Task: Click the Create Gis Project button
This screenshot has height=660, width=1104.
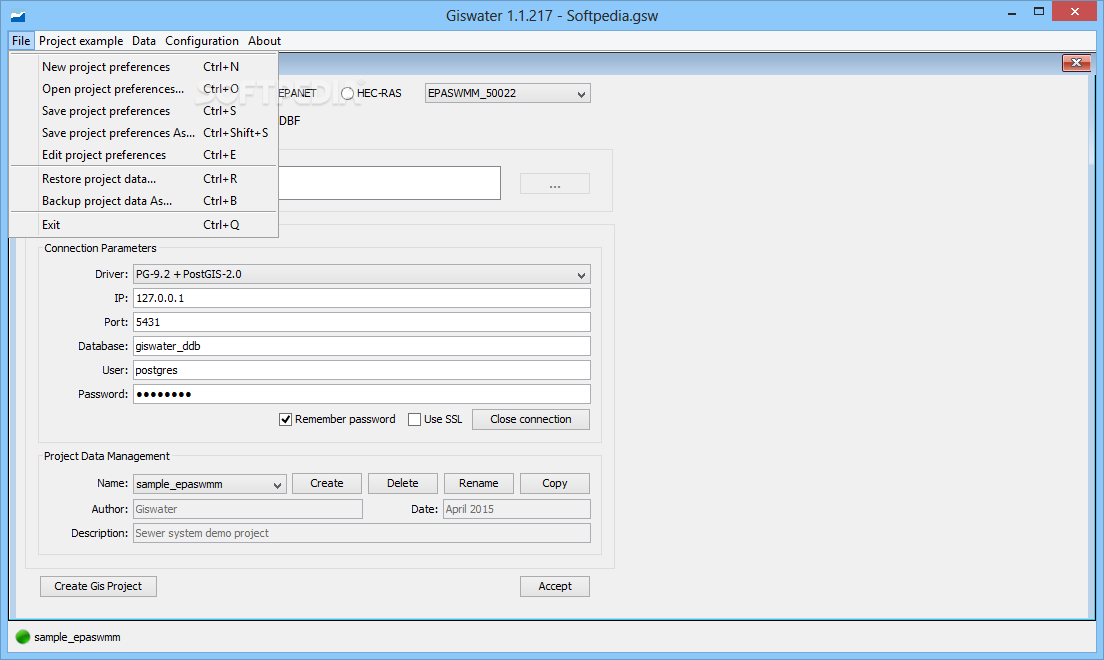Action: (x=99, y=586)
